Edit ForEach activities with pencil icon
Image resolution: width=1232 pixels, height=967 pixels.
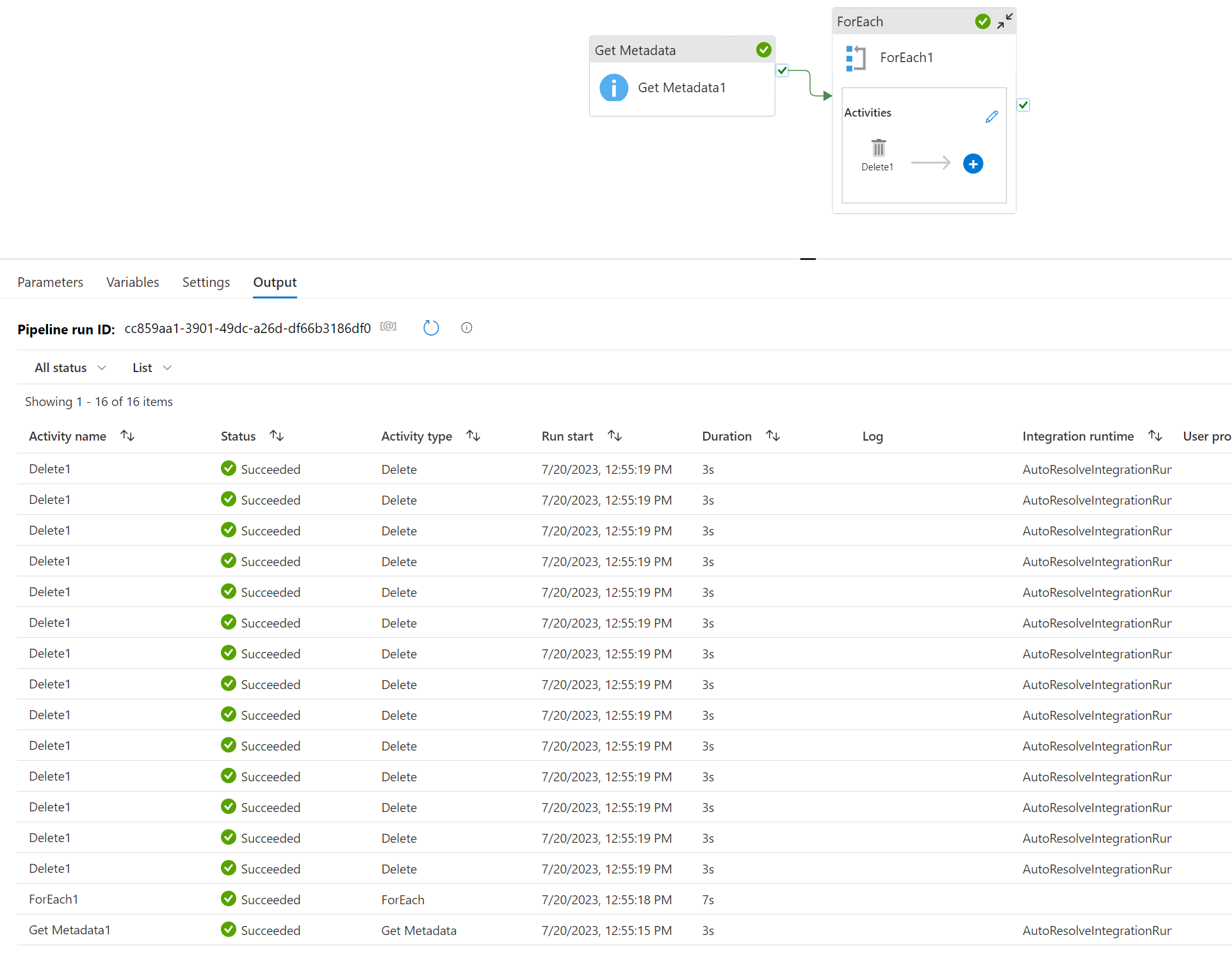(991, 117)
